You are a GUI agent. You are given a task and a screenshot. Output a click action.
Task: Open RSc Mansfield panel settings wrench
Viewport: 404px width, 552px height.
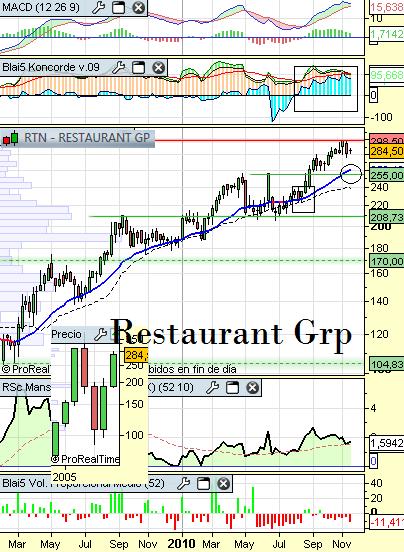[x=213, y=388]
